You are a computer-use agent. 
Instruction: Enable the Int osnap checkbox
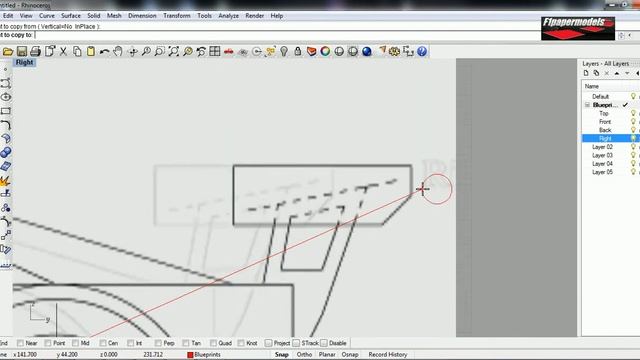pyautogui.click(x=131, y=343)
